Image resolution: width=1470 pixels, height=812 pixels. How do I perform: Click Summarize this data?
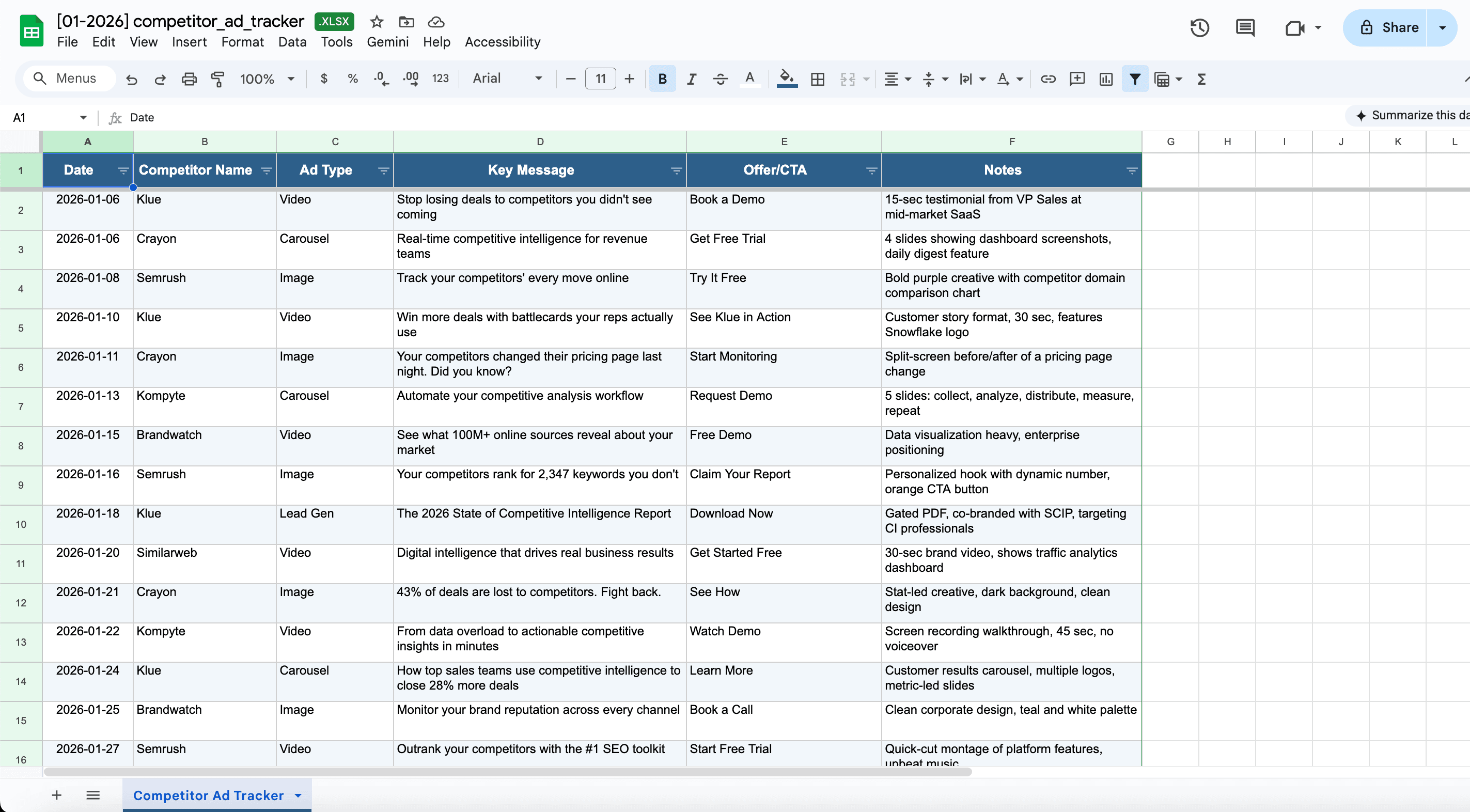[x=1415, y=115]
